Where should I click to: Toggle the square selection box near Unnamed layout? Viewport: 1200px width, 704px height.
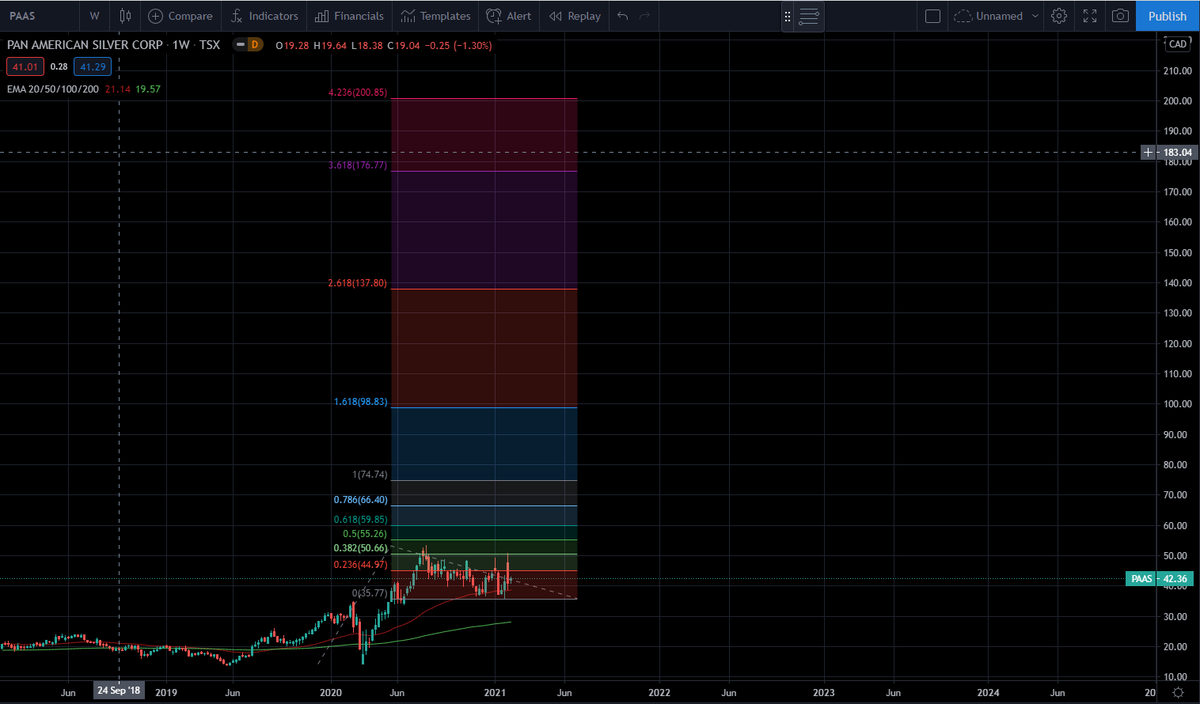(931, 16)
